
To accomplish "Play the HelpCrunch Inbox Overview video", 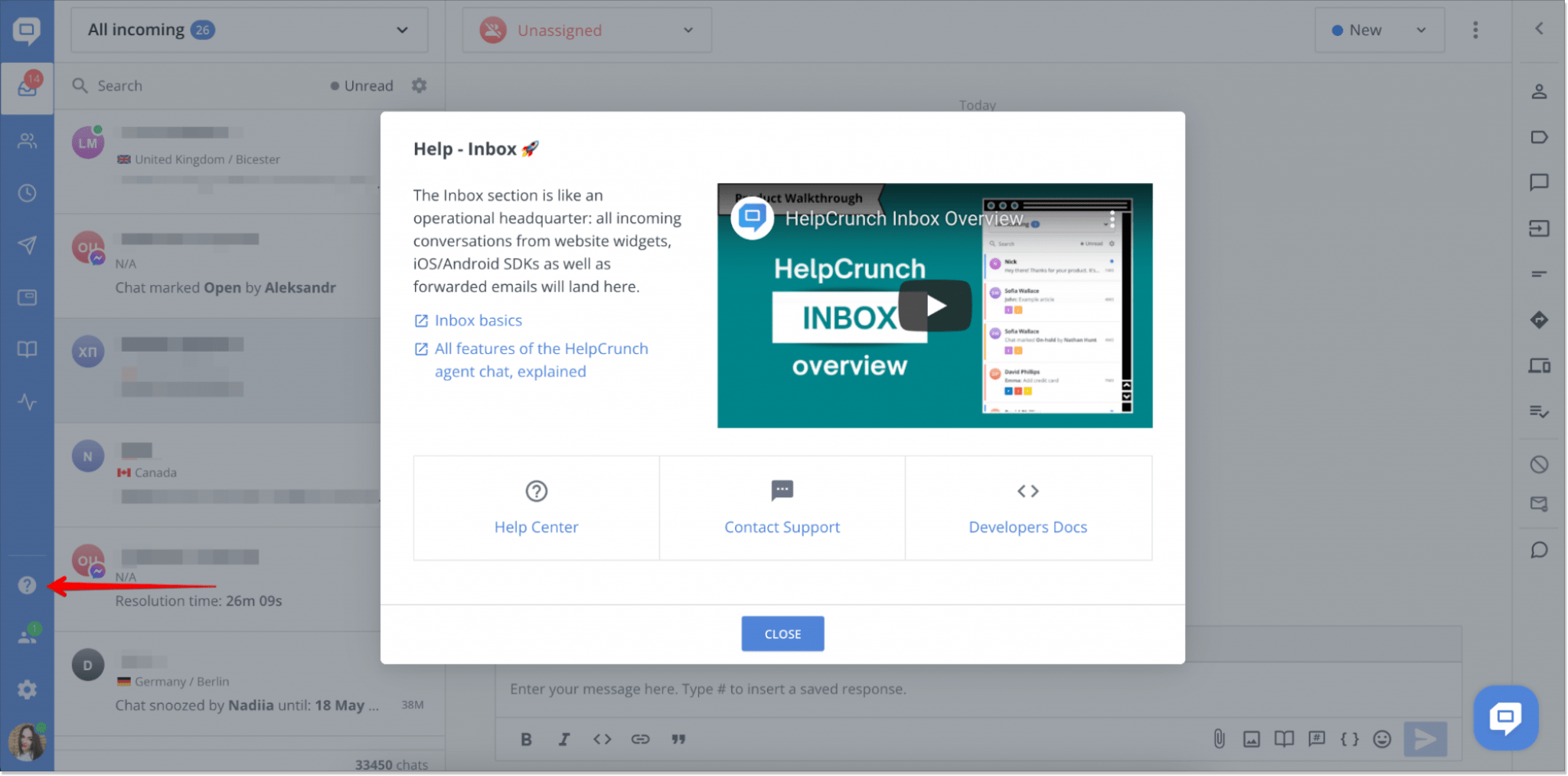I will [934, 305].
